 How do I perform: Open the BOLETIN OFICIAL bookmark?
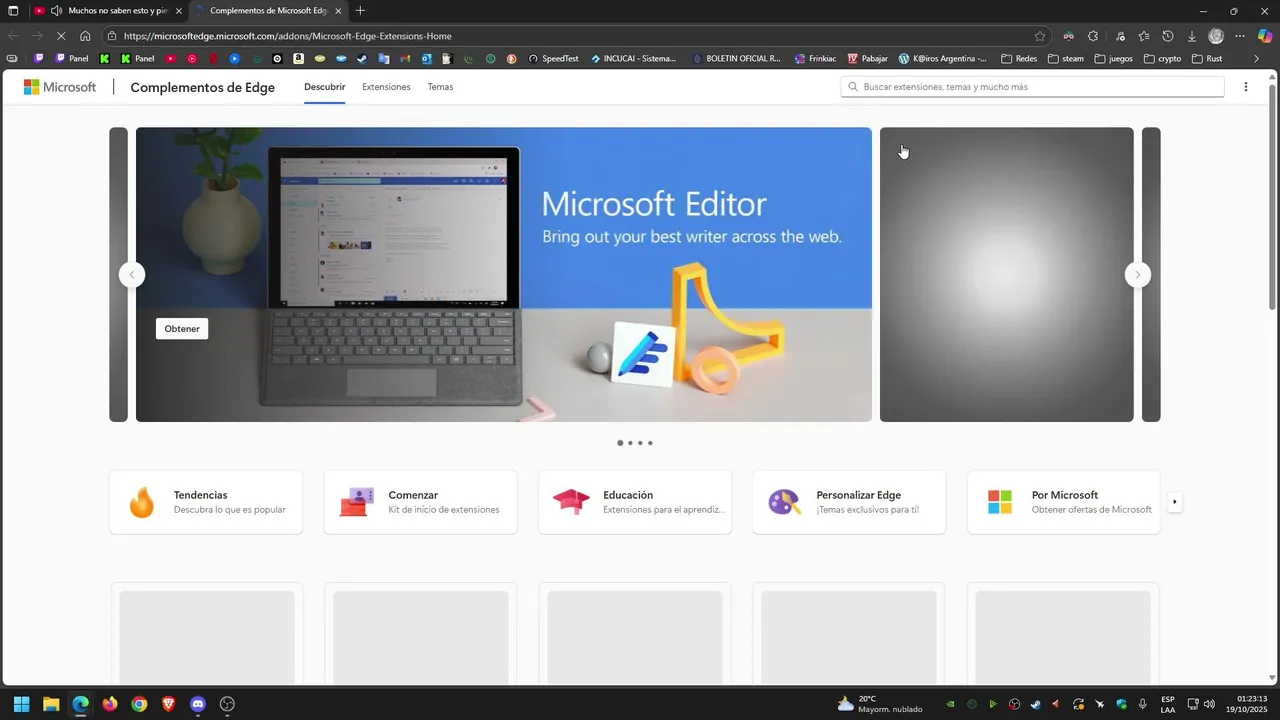pyautogui.click(x=736, y=58)
